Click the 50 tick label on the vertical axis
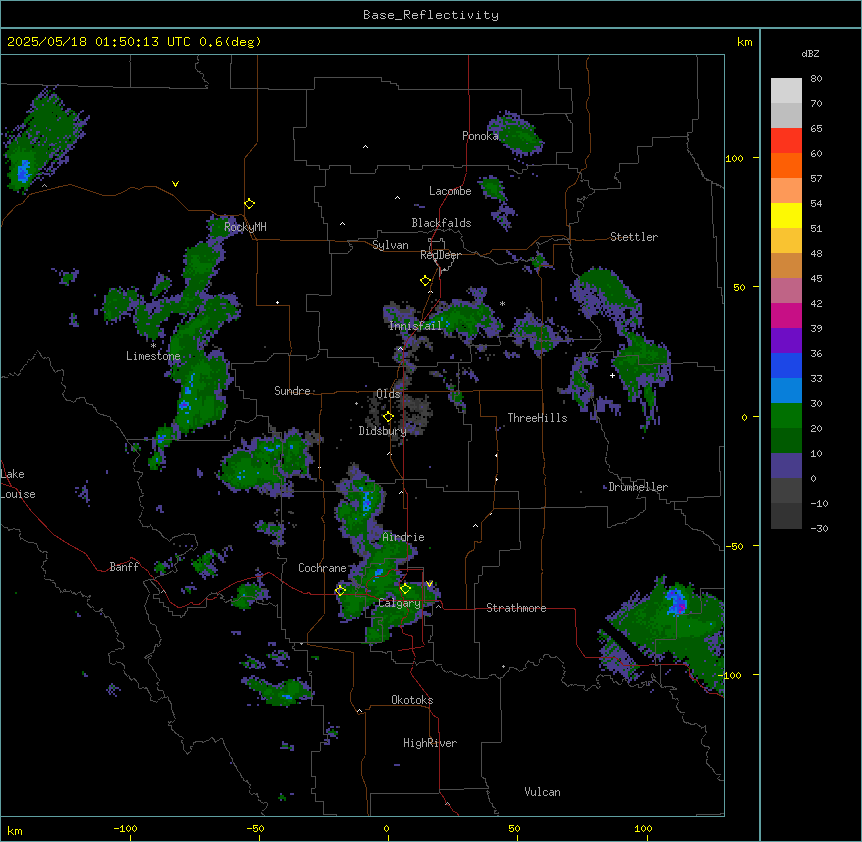Viewport: 862px width, 842px height. coord(739,287)
